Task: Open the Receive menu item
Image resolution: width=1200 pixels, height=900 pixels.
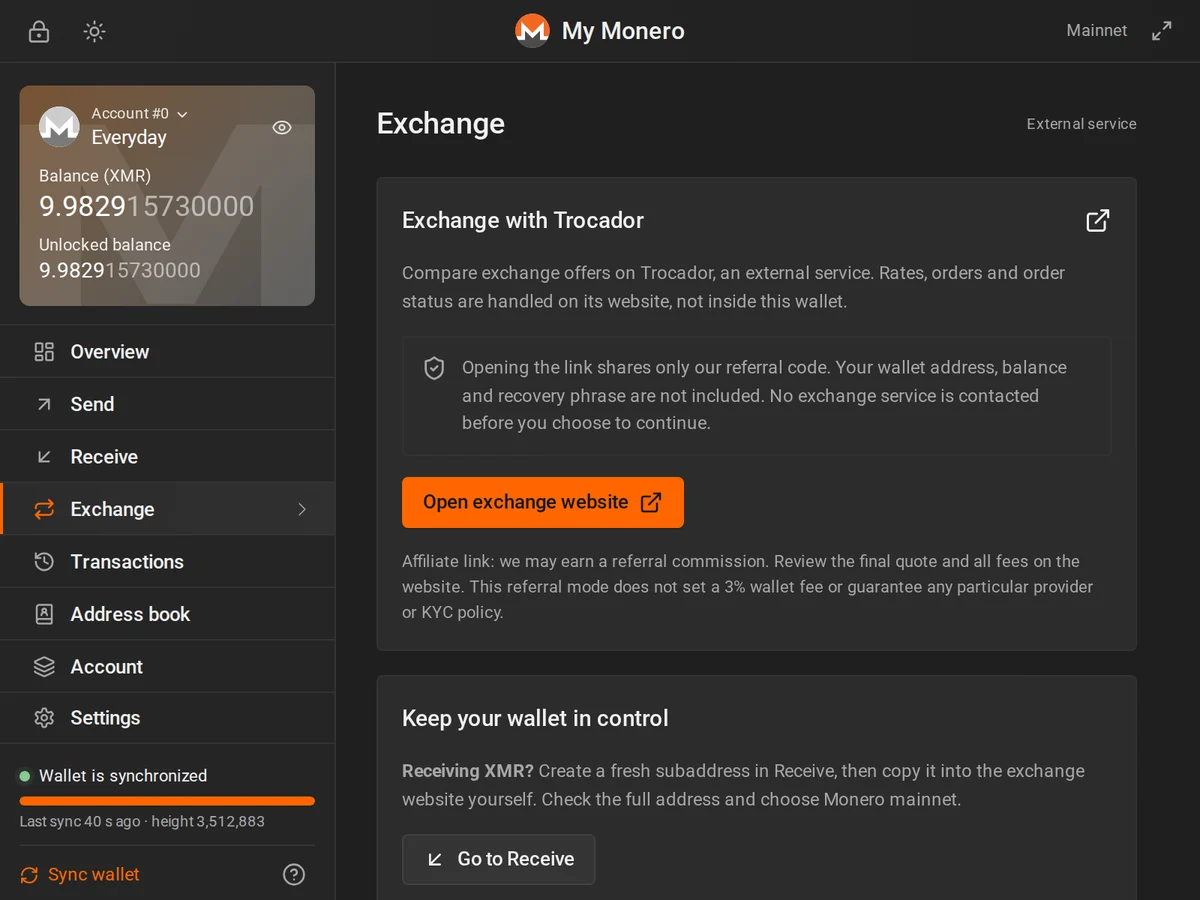Action: [168, 457]
